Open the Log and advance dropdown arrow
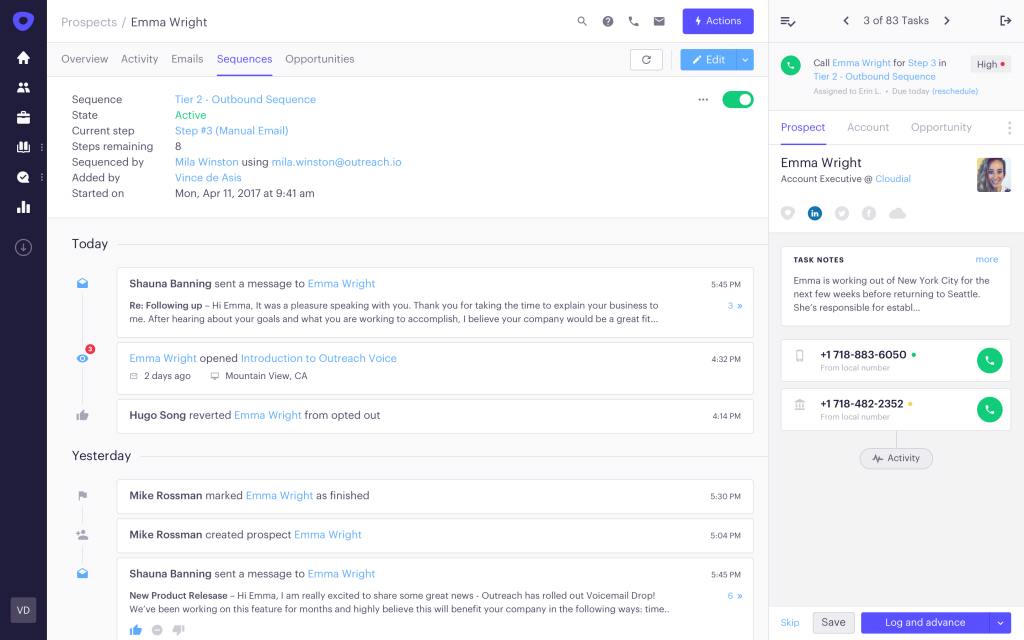The image size is (1024, 640). pyautogui.click(x=1000, y=623)
